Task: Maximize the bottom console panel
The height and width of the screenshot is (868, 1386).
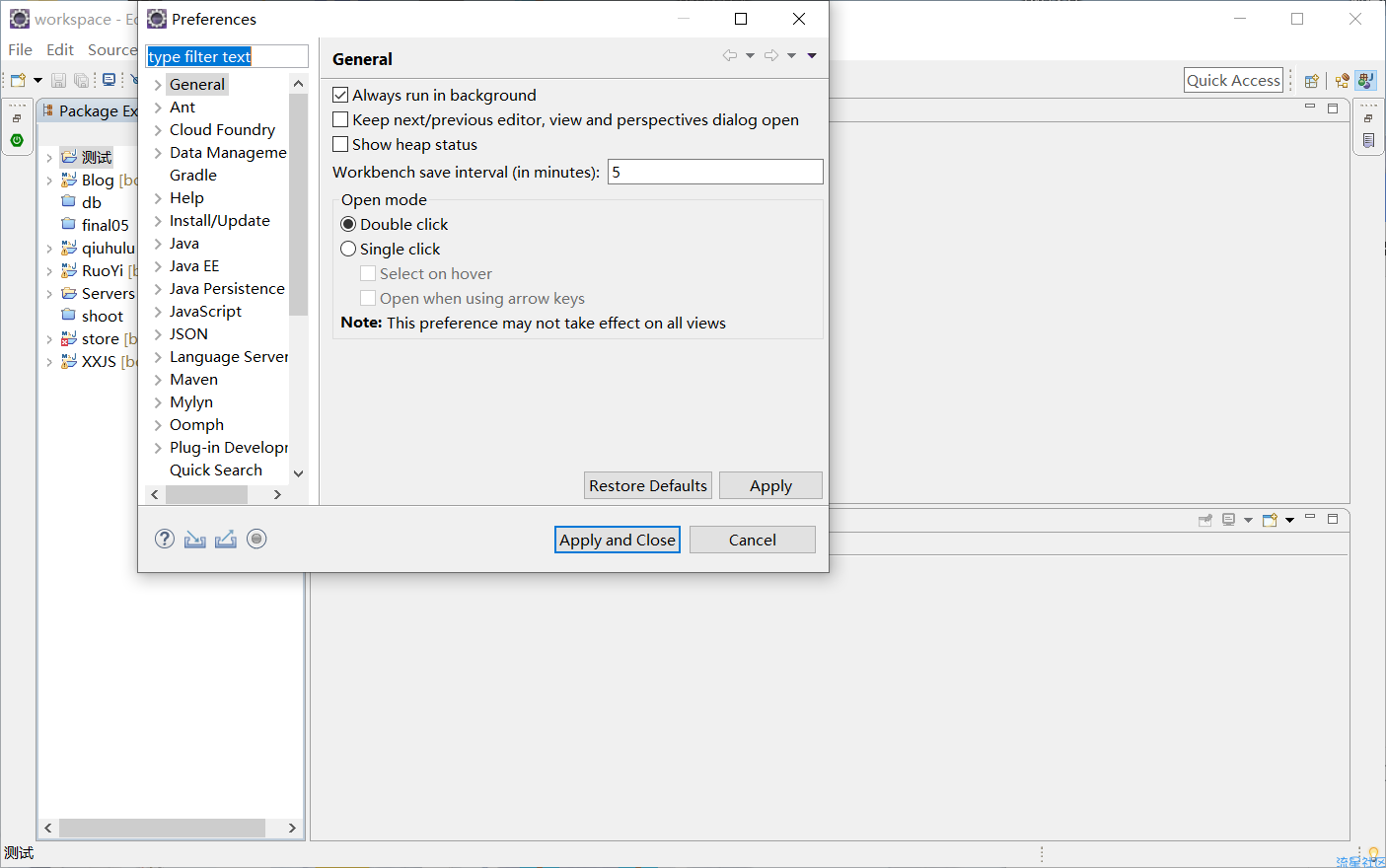Action: (x=1333, y=519)
